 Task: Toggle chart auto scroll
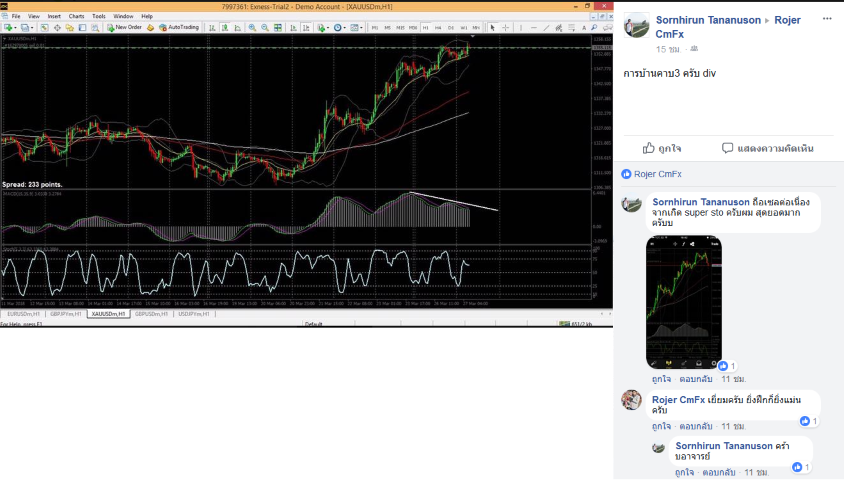[293, 27]
